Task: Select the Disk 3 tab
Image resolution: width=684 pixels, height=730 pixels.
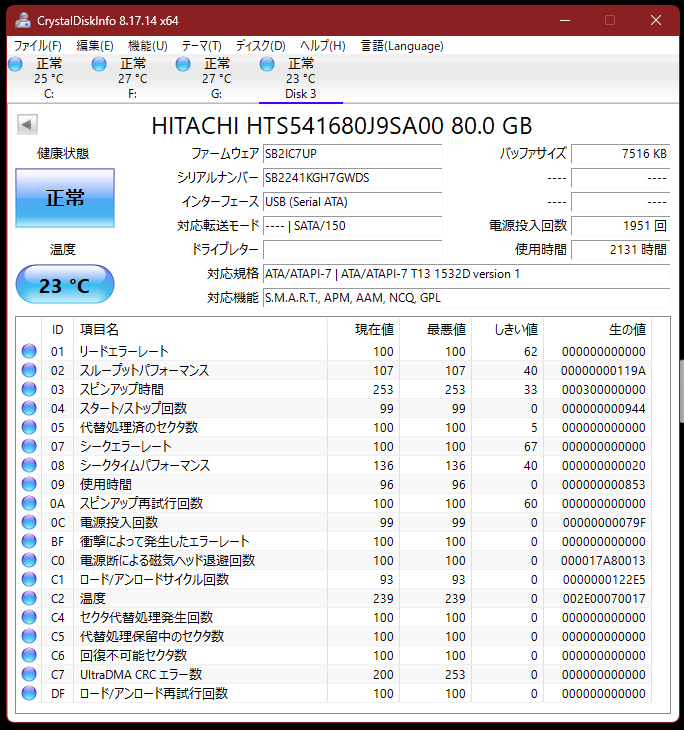Action: click(x=300, y=79)
